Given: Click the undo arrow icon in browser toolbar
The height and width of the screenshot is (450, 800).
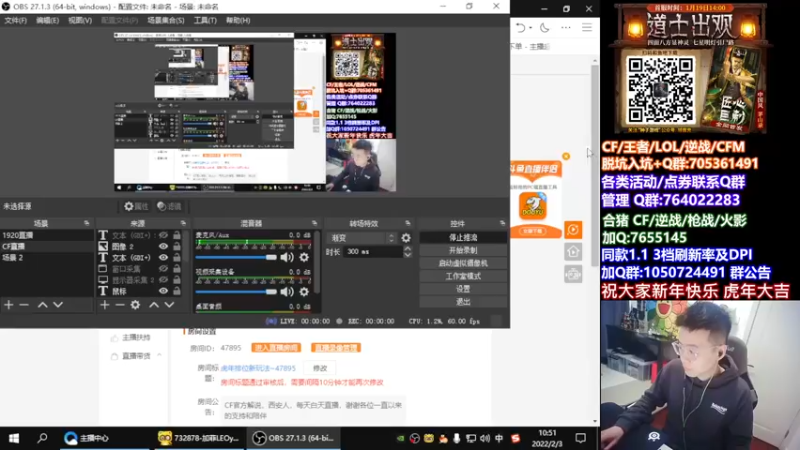Looking at the screenshot, I should 520,28.
